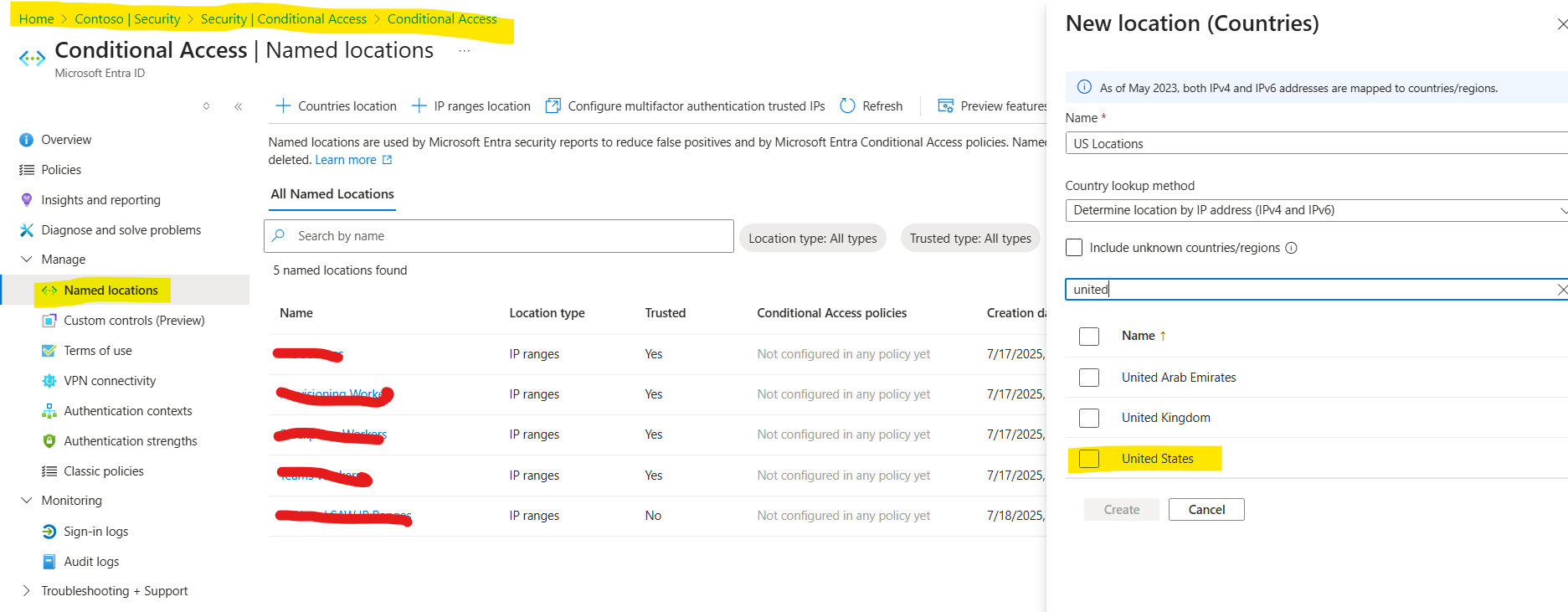This screenshot has height=612, width=1568.
Task: Click the Conditional Access service icon
Action: tap(32, 59)
